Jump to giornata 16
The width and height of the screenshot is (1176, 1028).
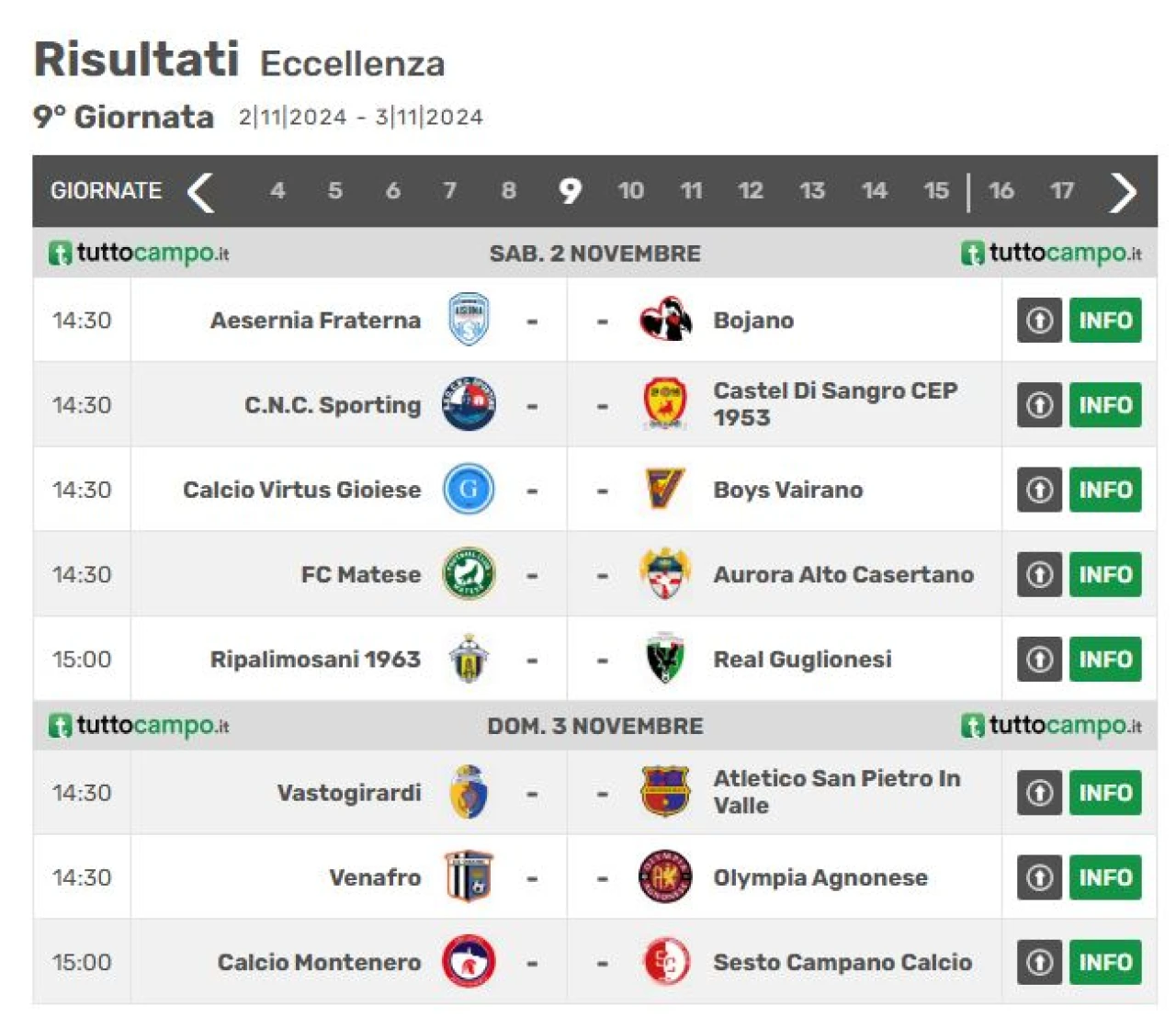tap(1001, 191)
